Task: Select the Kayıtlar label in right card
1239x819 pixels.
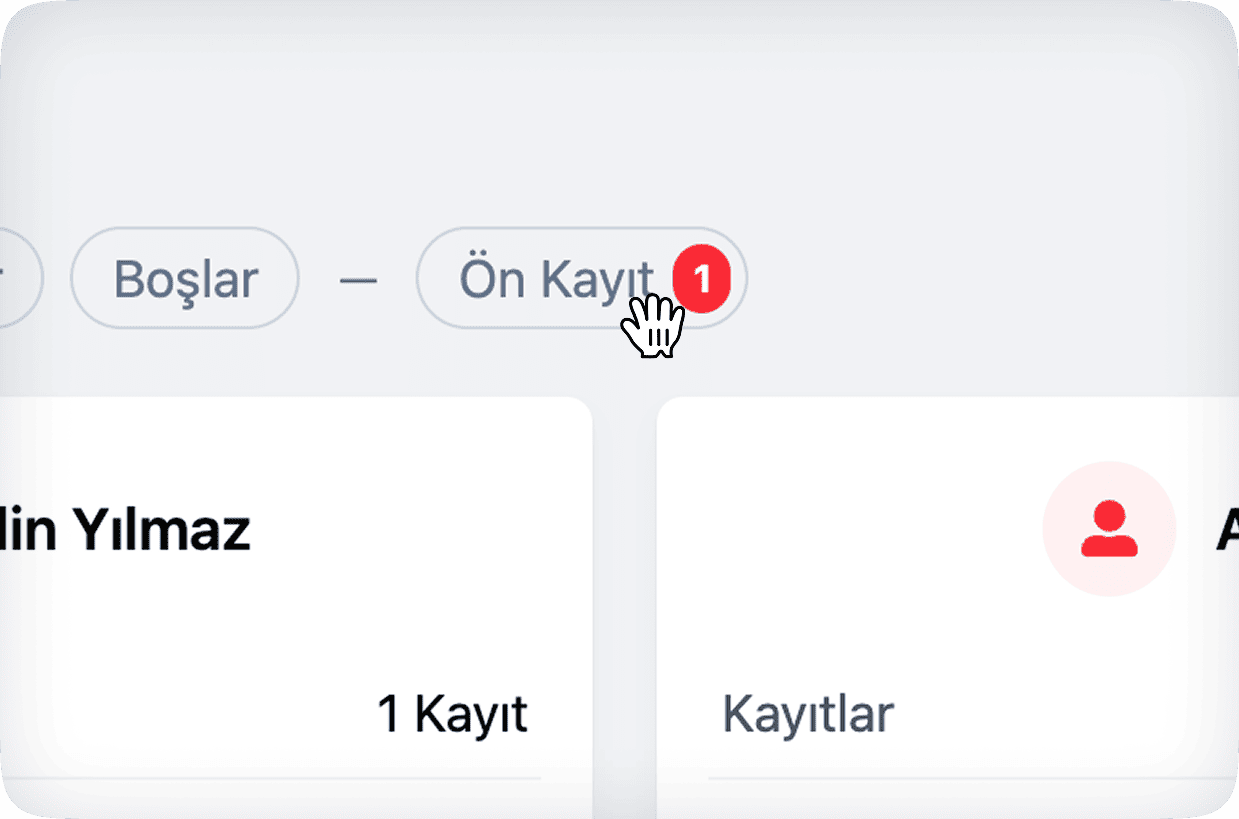Action: (x=808, y=715)
